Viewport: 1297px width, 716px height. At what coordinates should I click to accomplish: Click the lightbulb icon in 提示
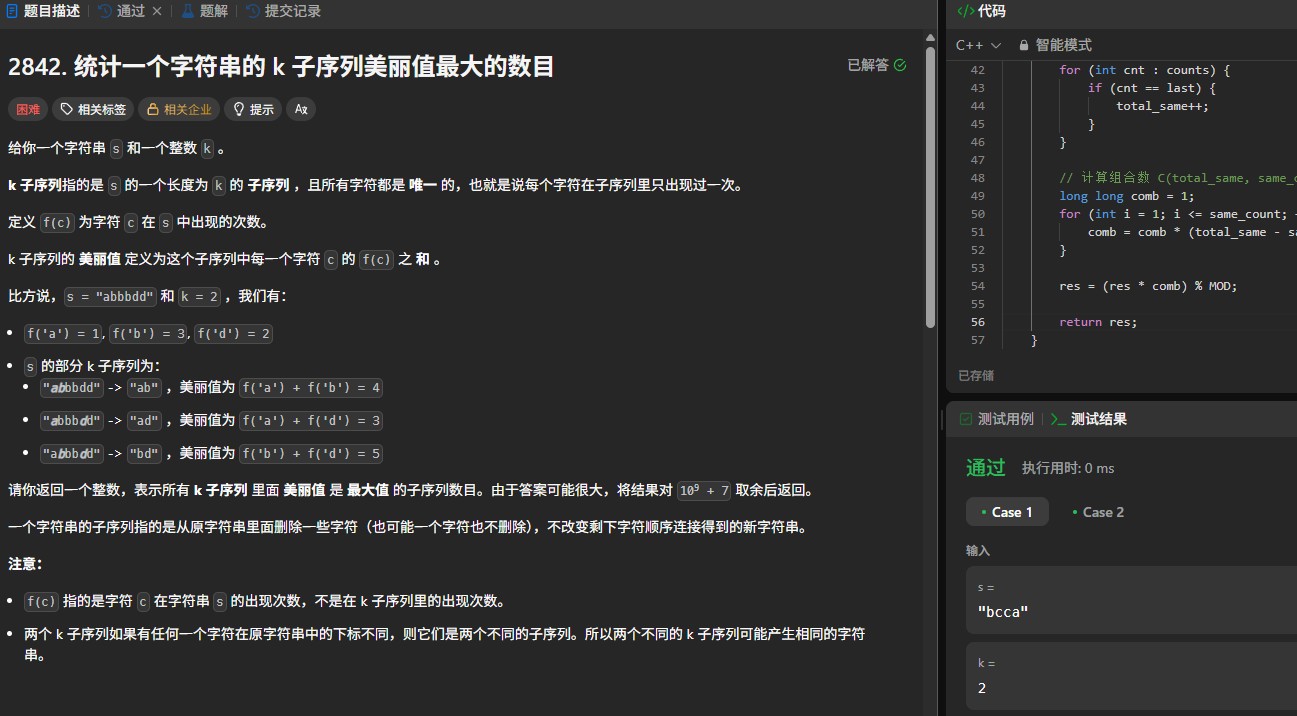point(239,109)
